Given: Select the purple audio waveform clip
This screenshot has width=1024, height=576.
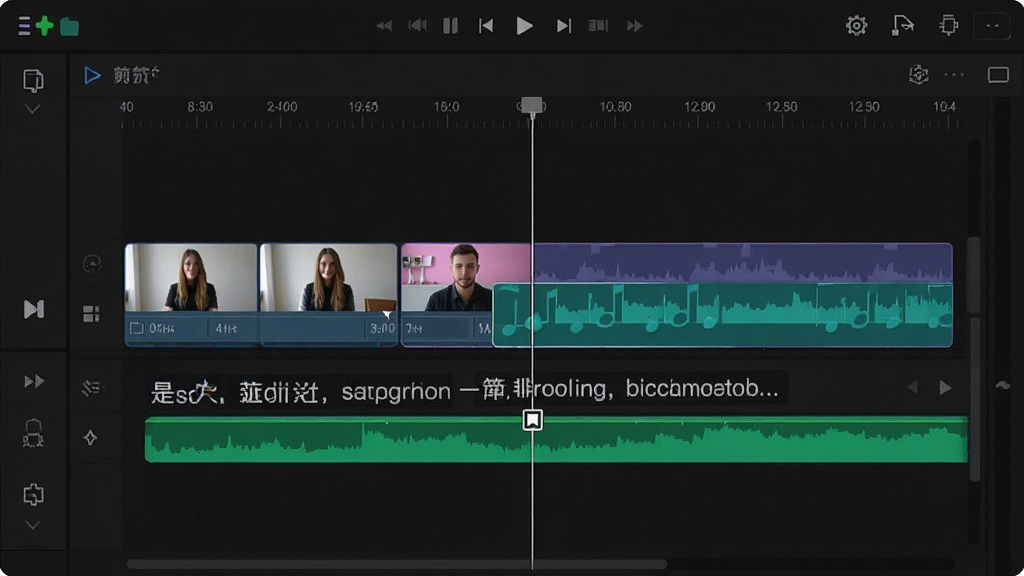Looking at the screenshot, I should click(x=743, y=263).
